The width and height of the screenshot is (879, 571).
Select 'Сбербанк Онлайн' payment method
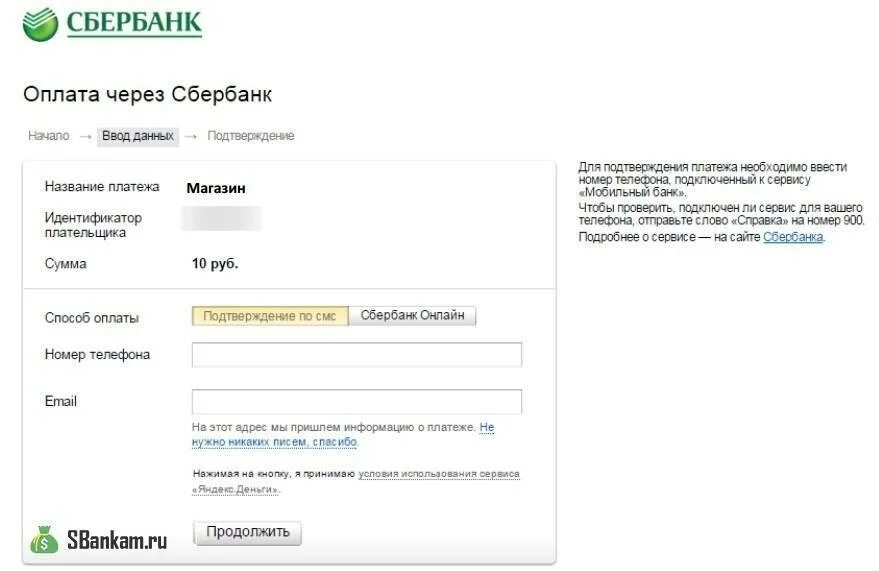412,315
